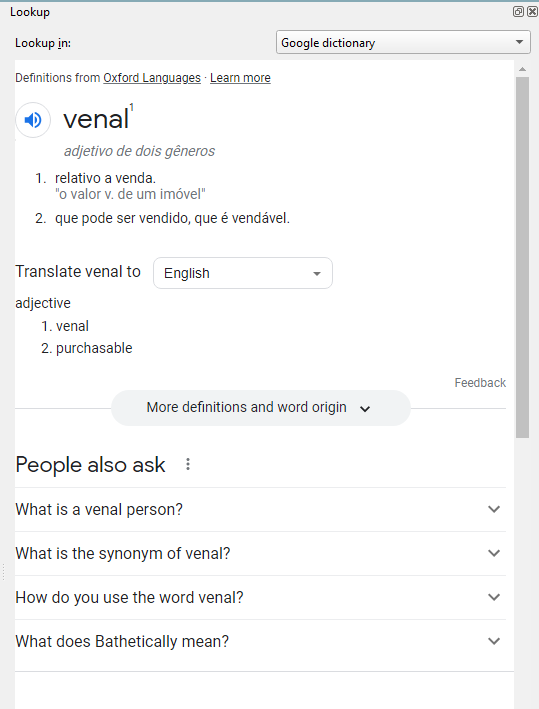Expand More definitions and word origin
This screenshot has width=539, height=709.
click(x=260, y=408)
